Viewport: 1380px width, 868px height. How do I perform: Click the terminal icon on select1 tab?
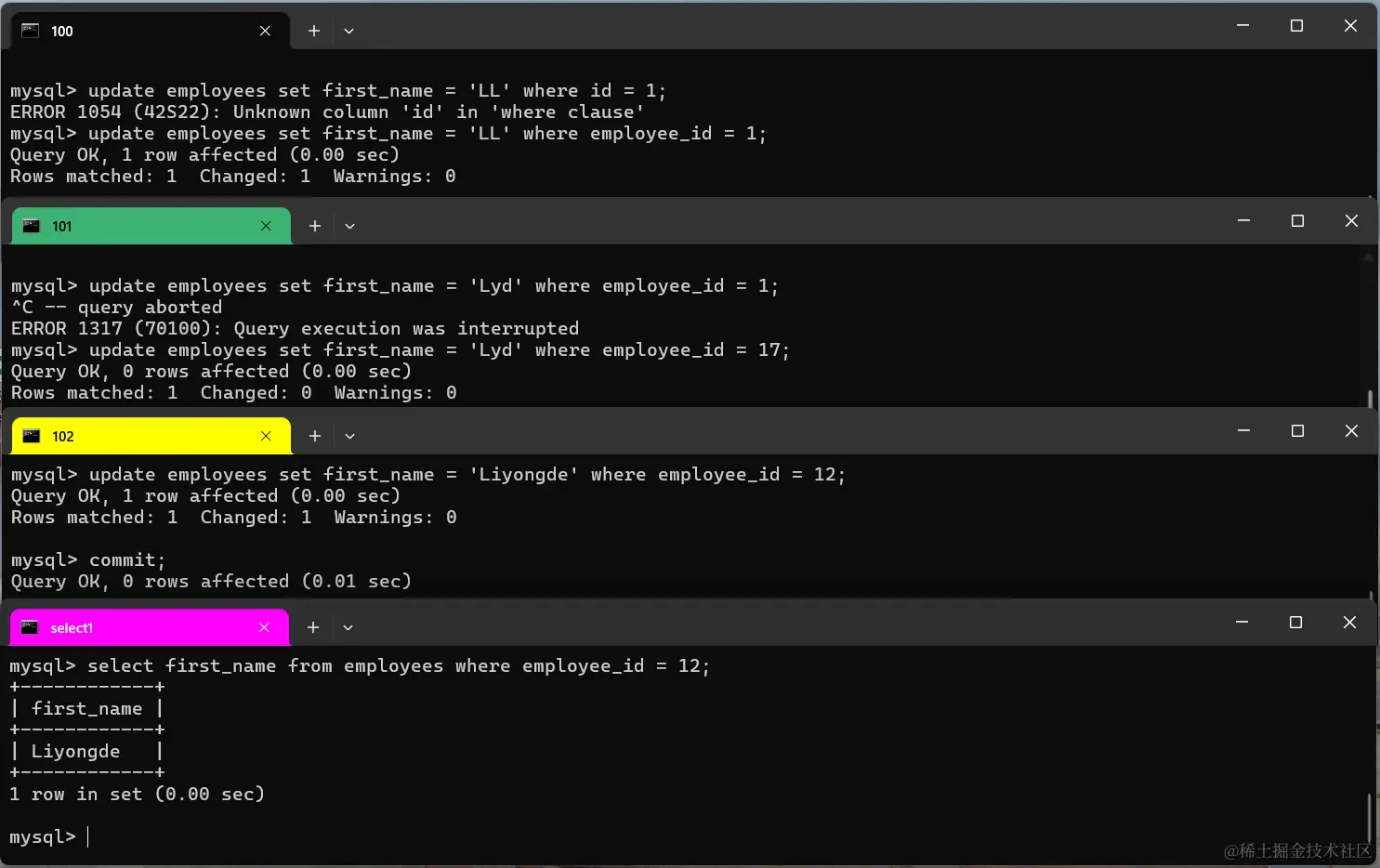coord(29,627)
